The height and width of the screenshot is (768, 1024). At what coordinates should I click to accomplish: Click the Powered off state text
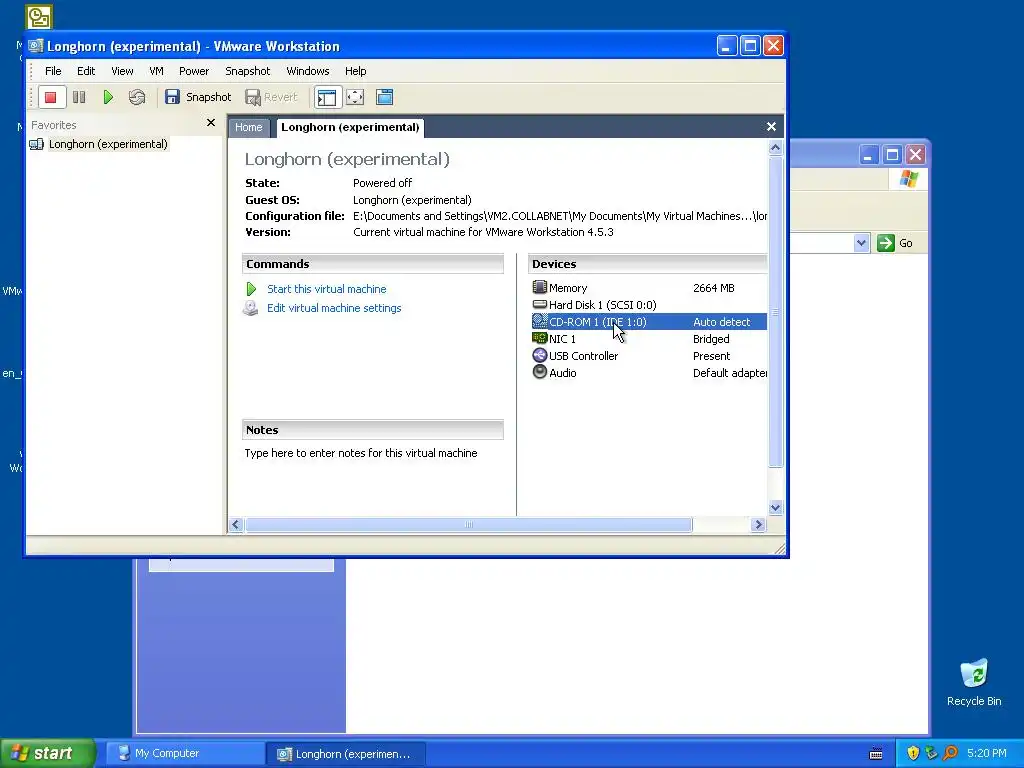click(x=383, y=183)
